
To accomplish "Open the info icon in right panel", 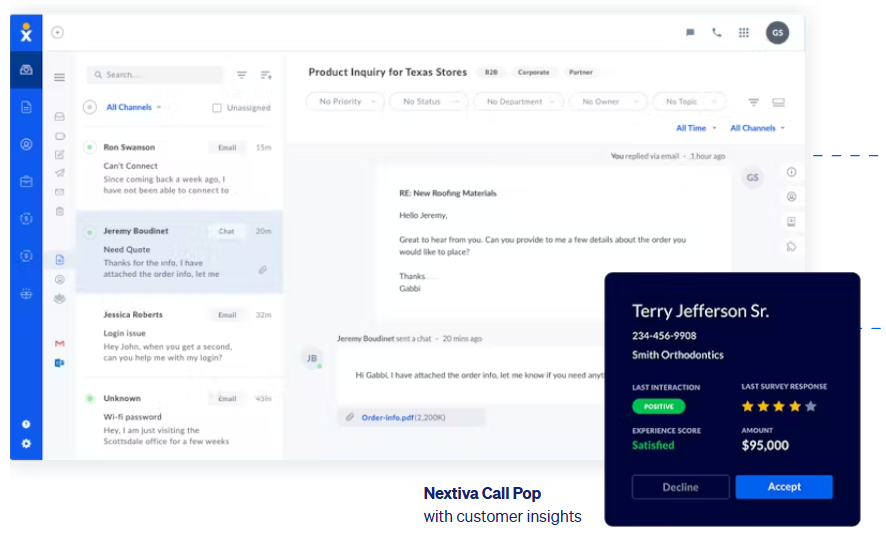I will click(792, 172).
